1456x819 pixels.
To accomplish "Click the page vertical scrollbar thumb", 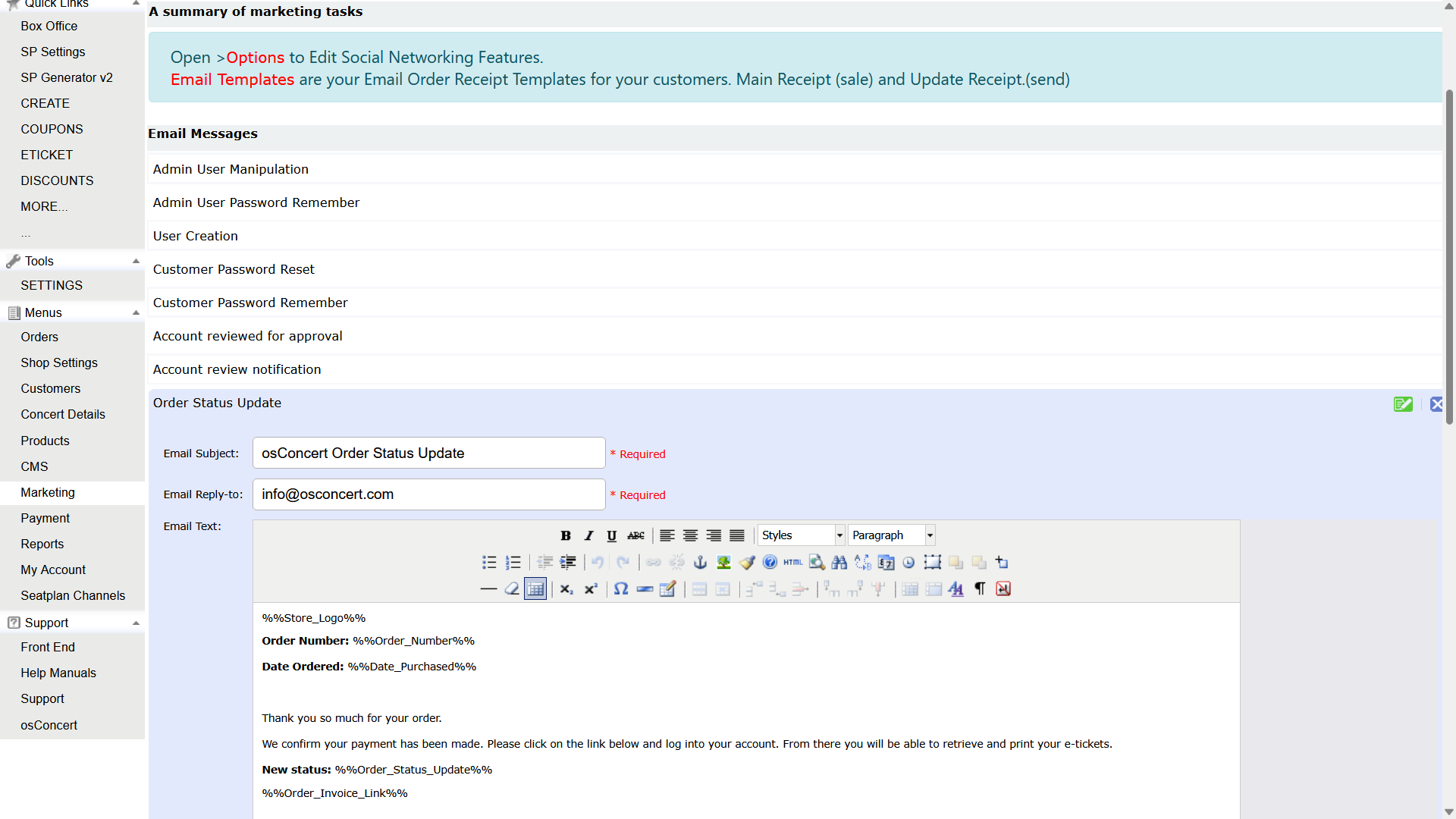I will click(x=1449, y=256).
